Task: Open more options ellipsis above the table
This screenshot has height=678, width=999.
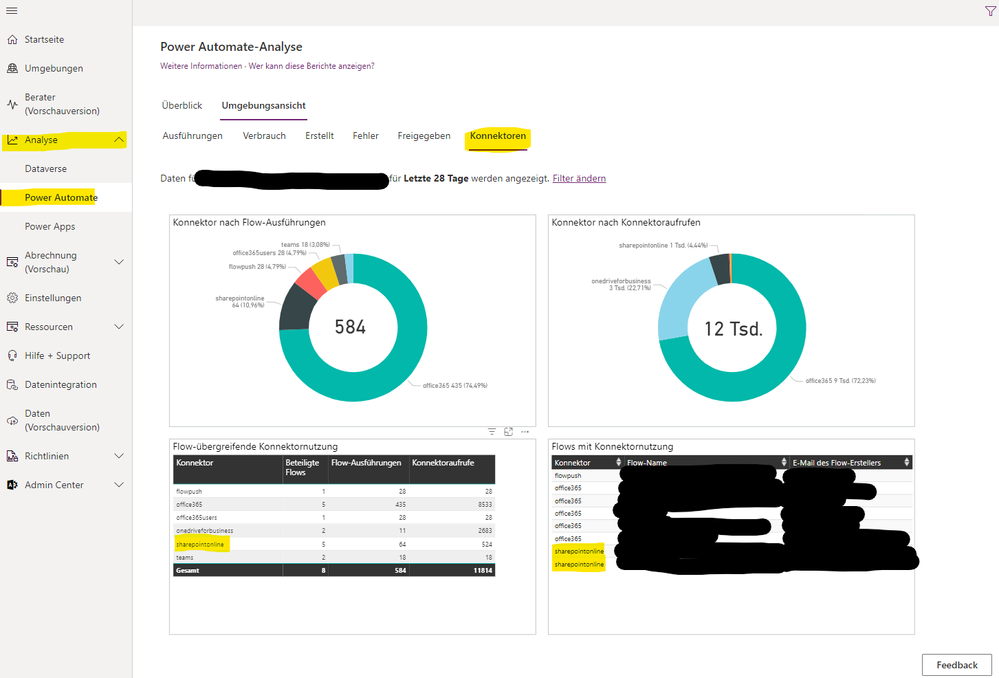Action: (x=525, y=431)
